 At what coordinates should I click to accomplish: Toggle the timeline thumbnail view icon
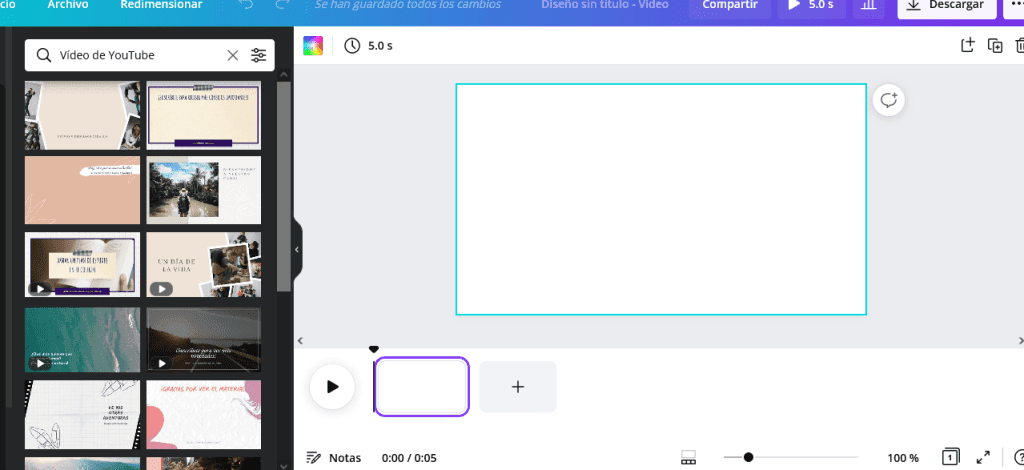click(688, 458)
